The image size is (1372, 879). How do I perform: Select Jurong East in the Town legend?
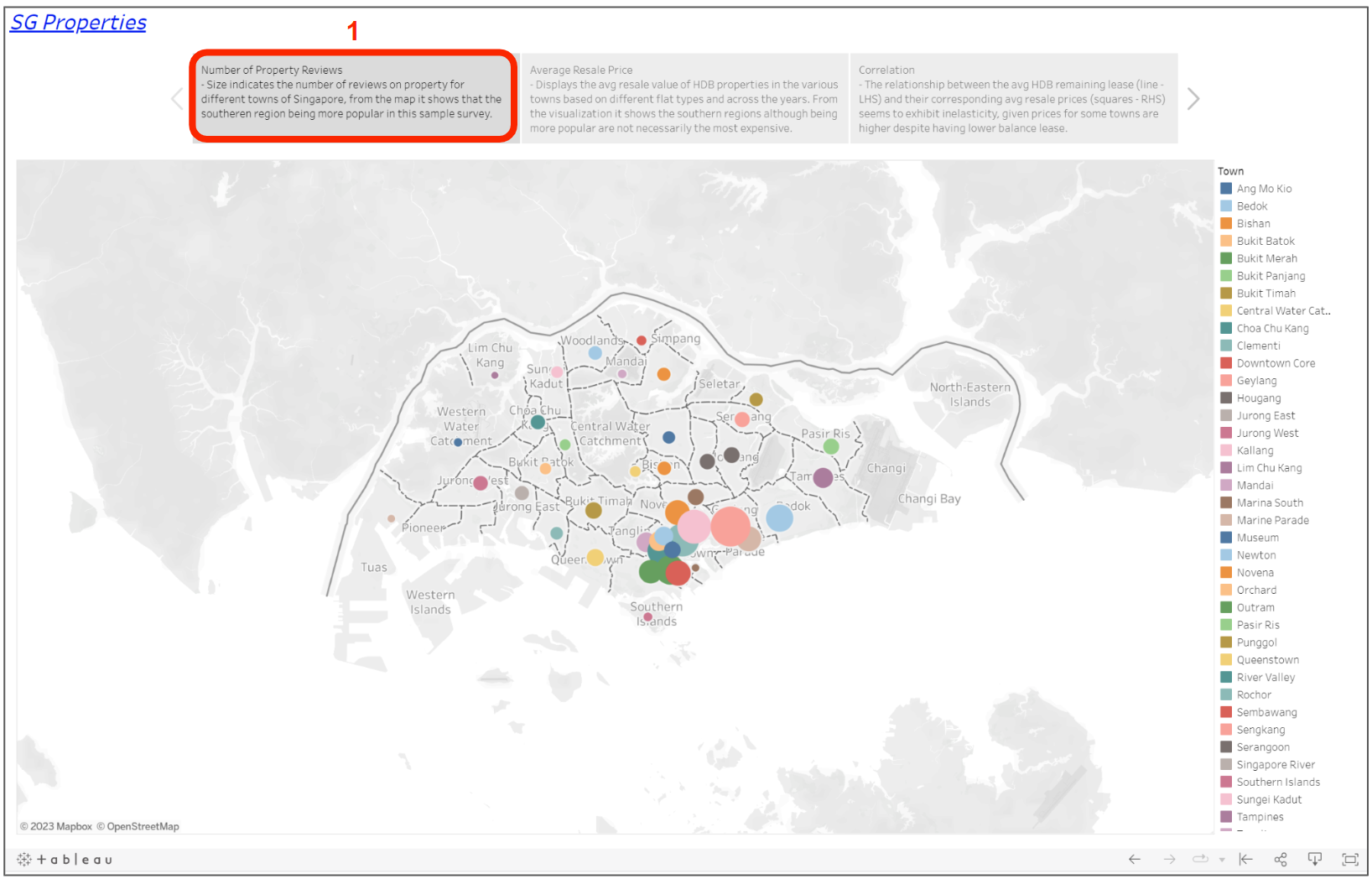[x=1265, y=416]
